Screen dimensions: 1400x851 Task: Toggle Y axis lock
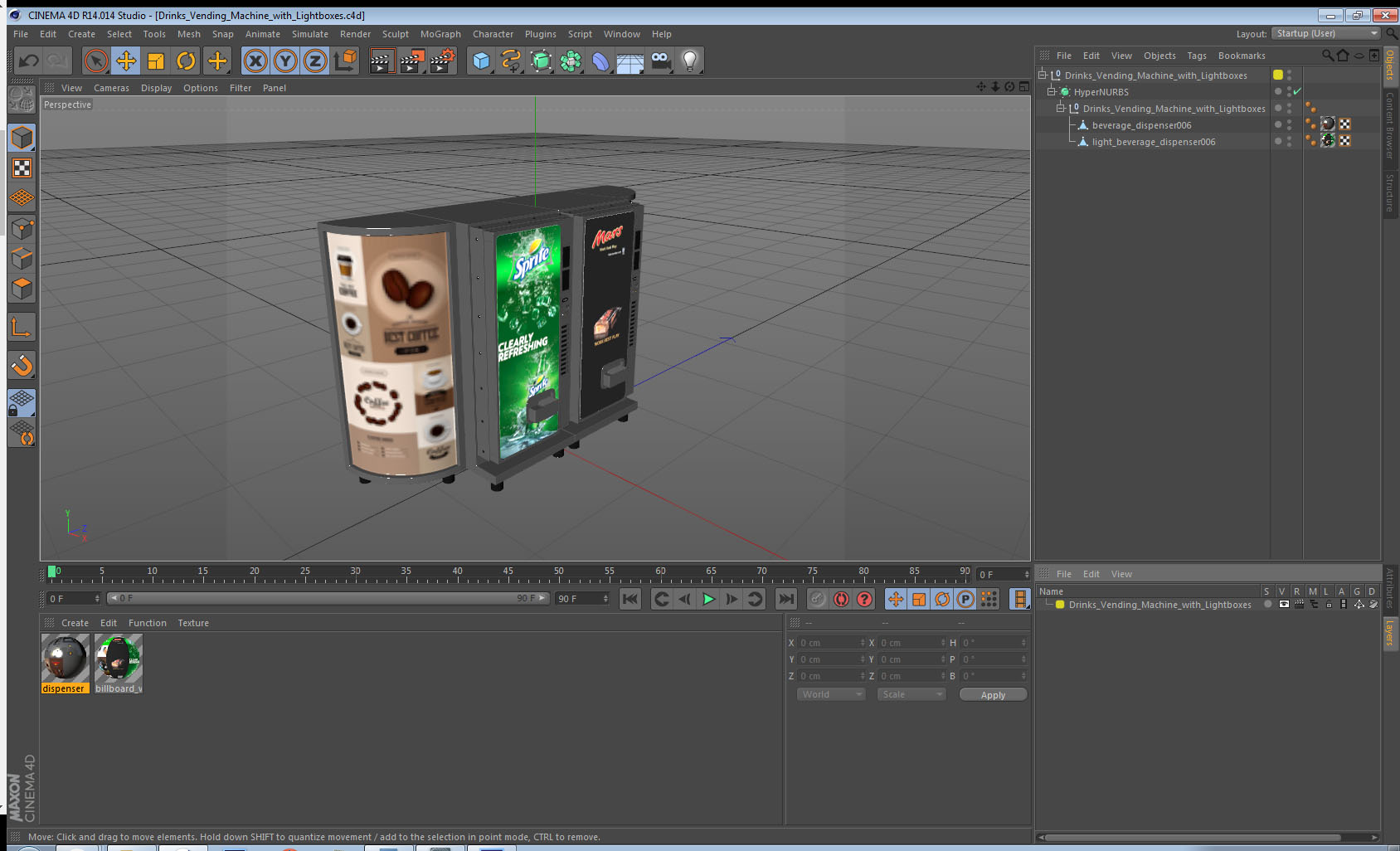pyautogui.click(x=285, y=61)
